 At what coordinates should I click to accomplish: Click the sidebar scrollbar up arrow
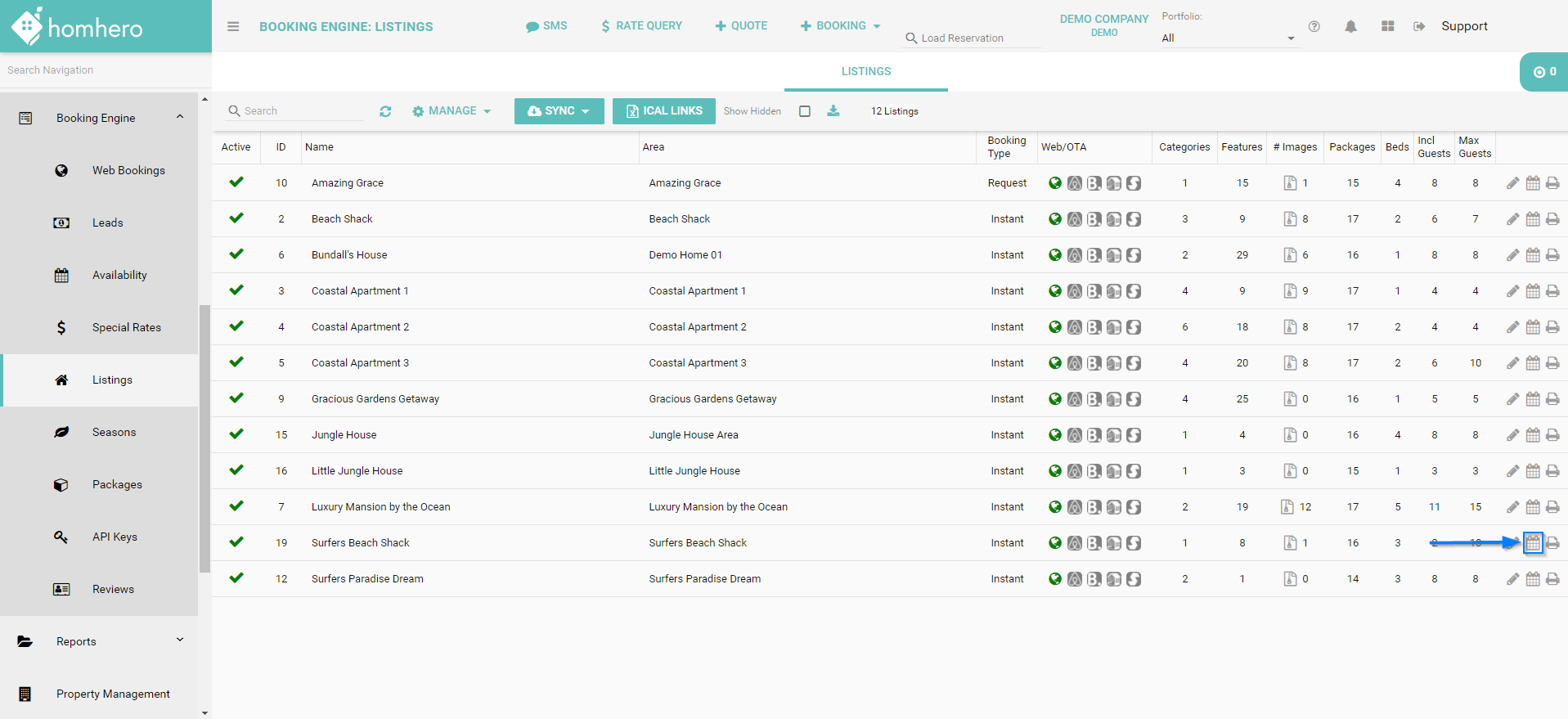tap(204, 99)
